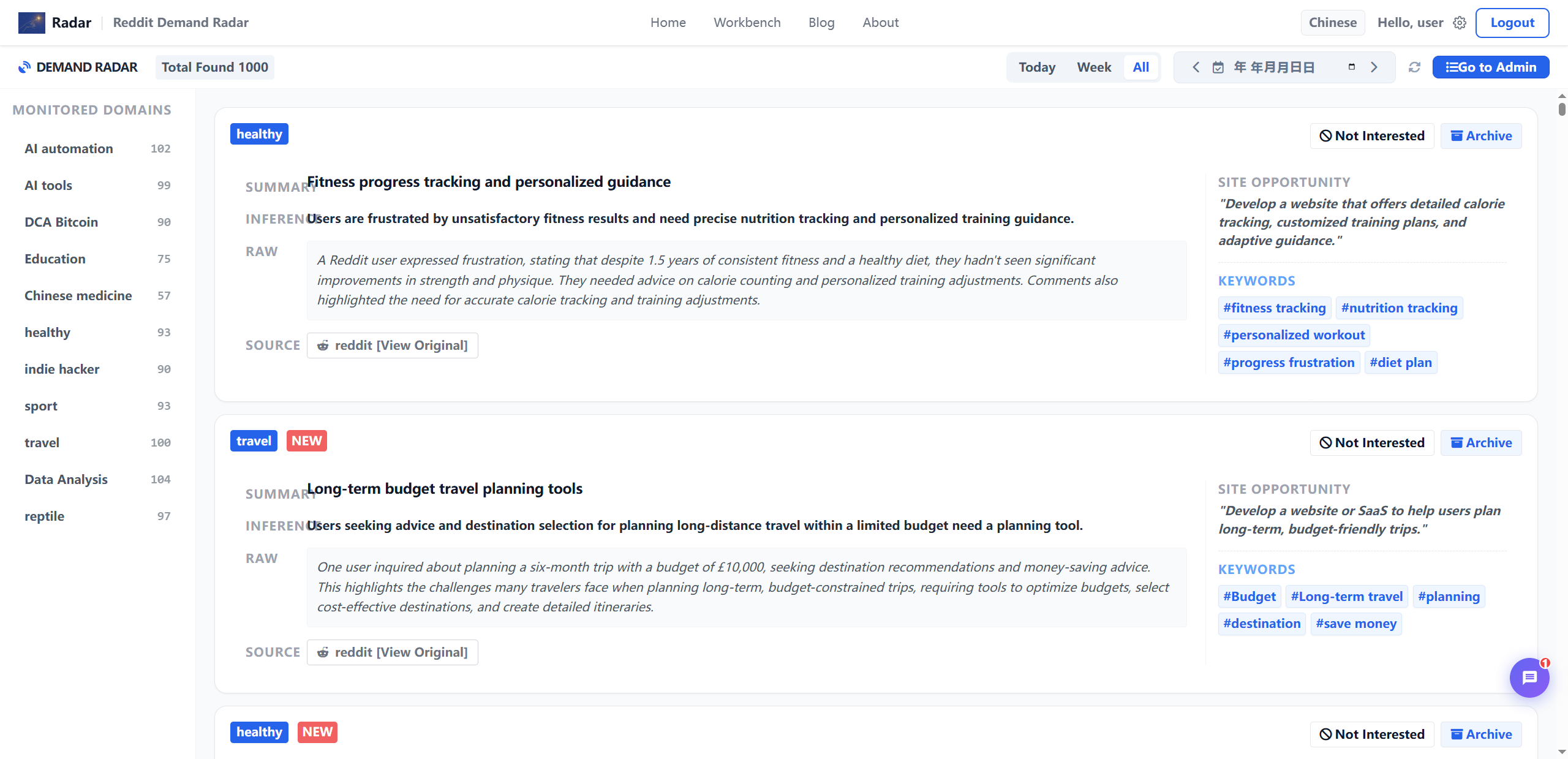The height and width of the screenshot is (759, 1568).
Task: Click the refresh icon beside date picker
Action: point(1414,67)
